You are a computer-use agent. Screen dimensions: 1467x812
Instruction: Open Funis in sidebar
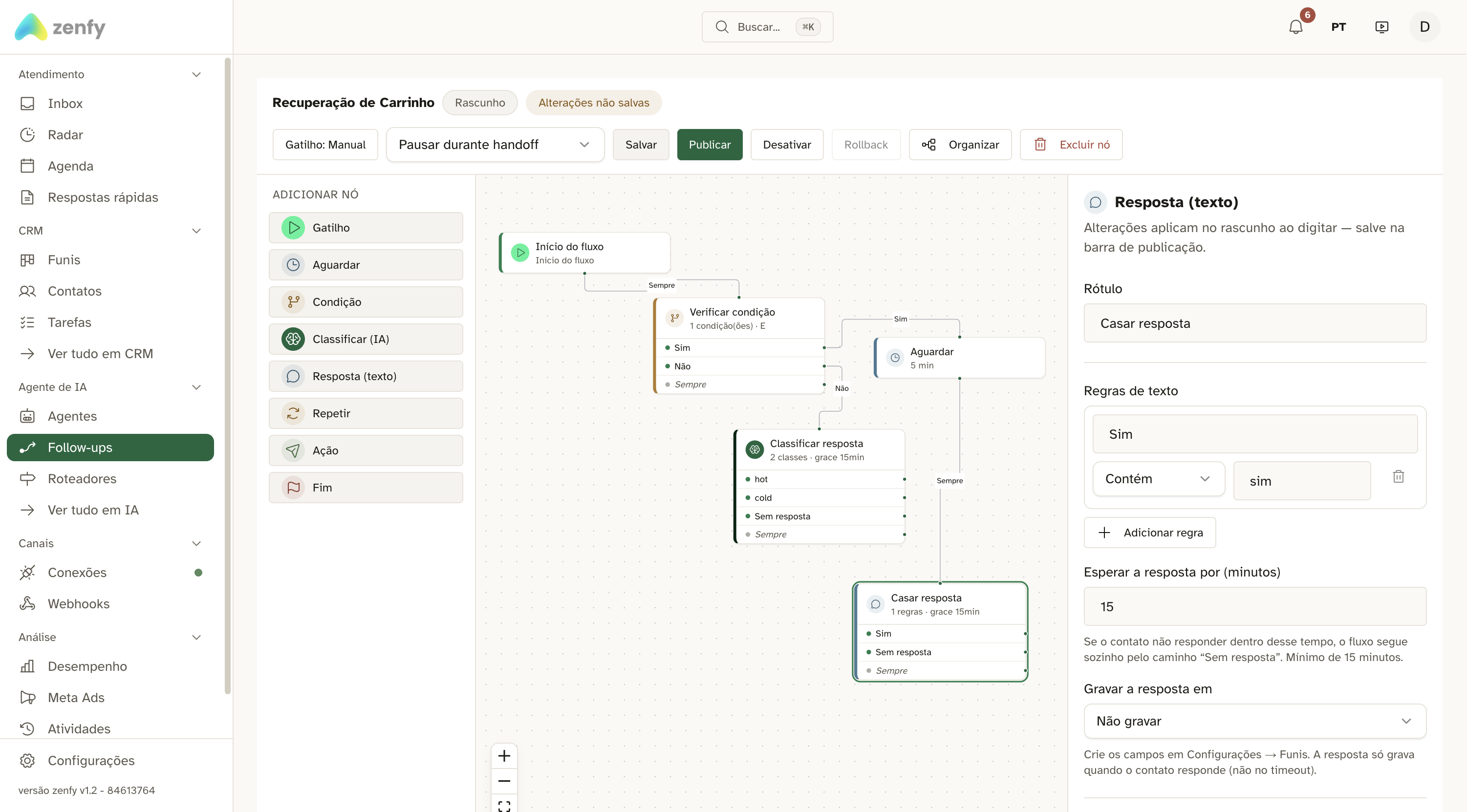[110, 259]
